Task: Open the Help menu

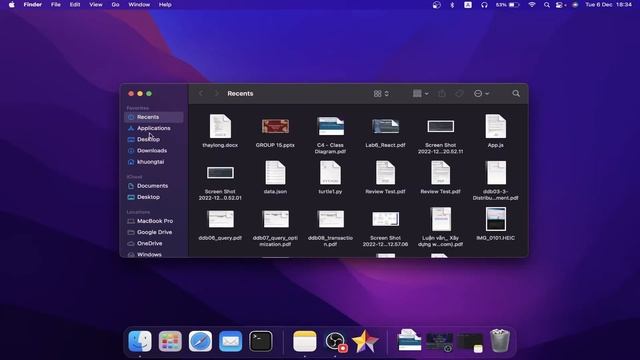Action: tap(165, 5)
